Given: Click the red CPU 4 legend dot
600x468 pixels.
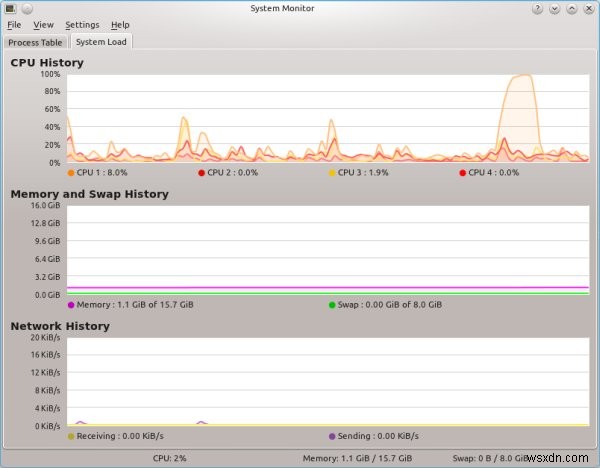Looking at the screenshot, I should [x=462, y=173].
